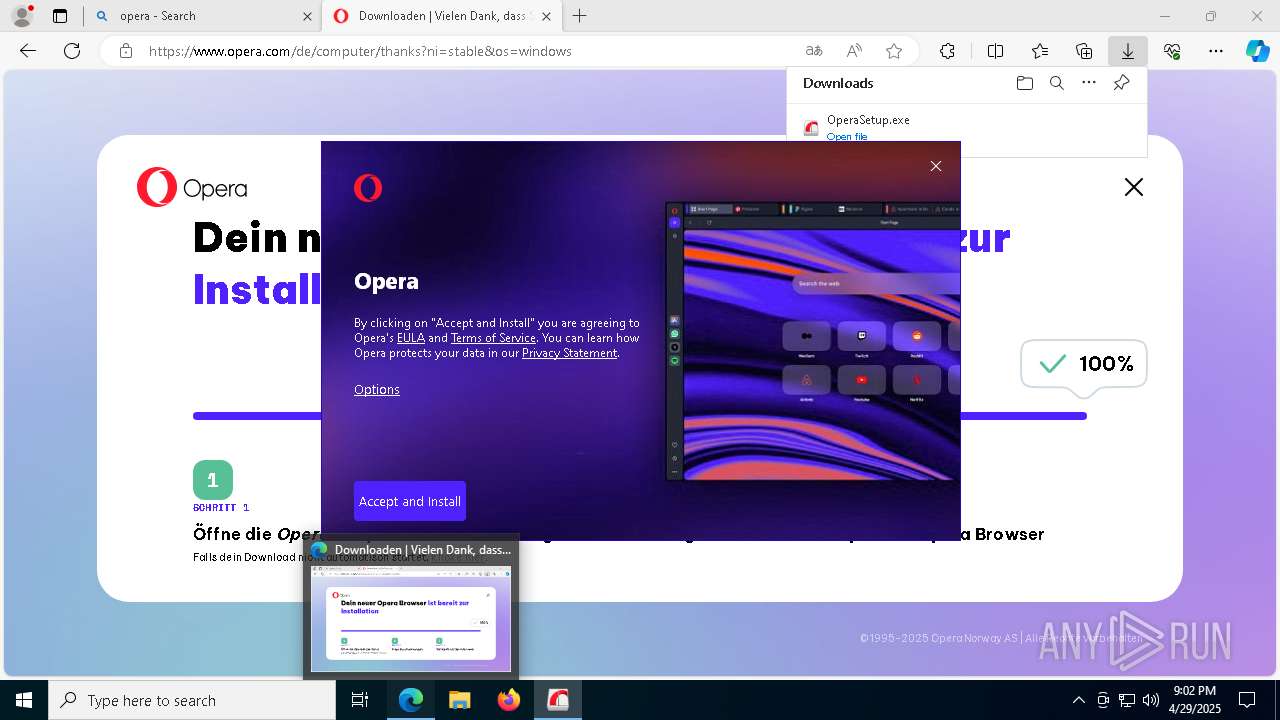The image size is (1280, 720).
Task: Click the Downloads toolbar button
Action: [1128, 51]
